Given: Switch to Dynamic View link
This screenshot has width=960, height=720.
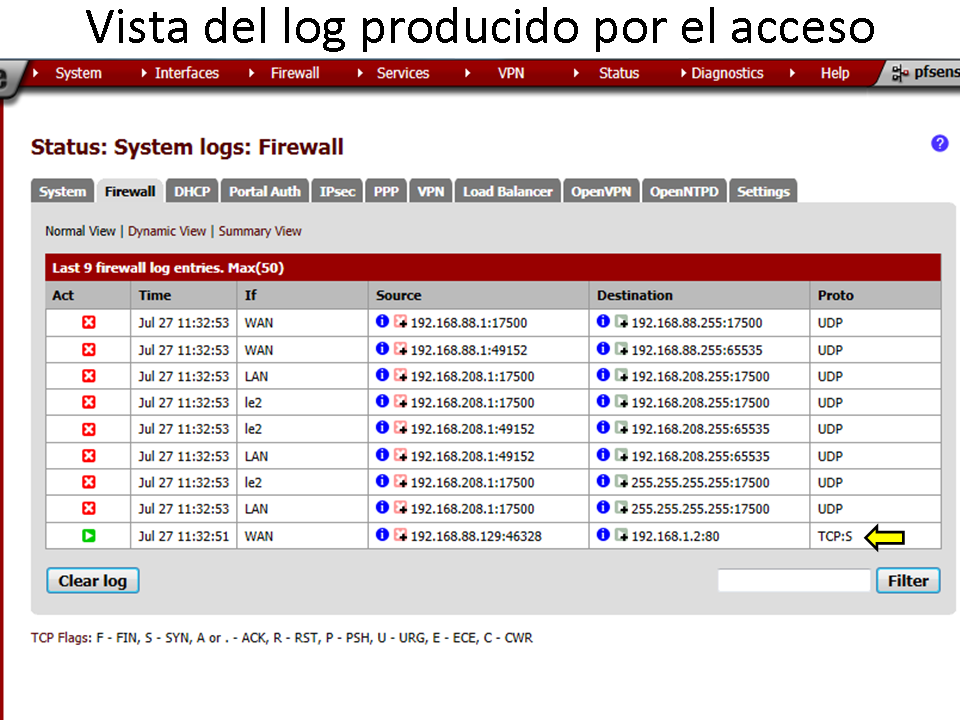Looking at the screenshot, I should [x=167, y=231].
